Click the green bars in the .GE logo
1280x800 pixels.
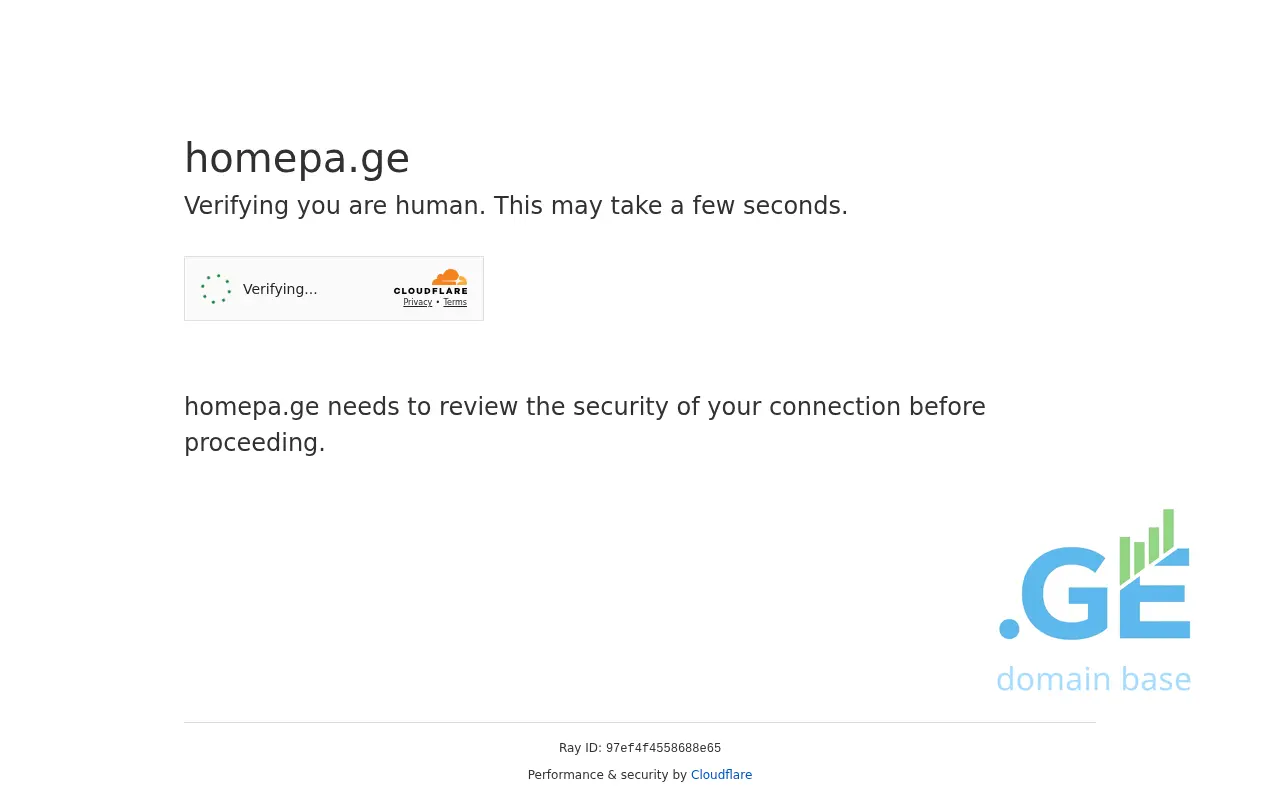point(1146,545)
